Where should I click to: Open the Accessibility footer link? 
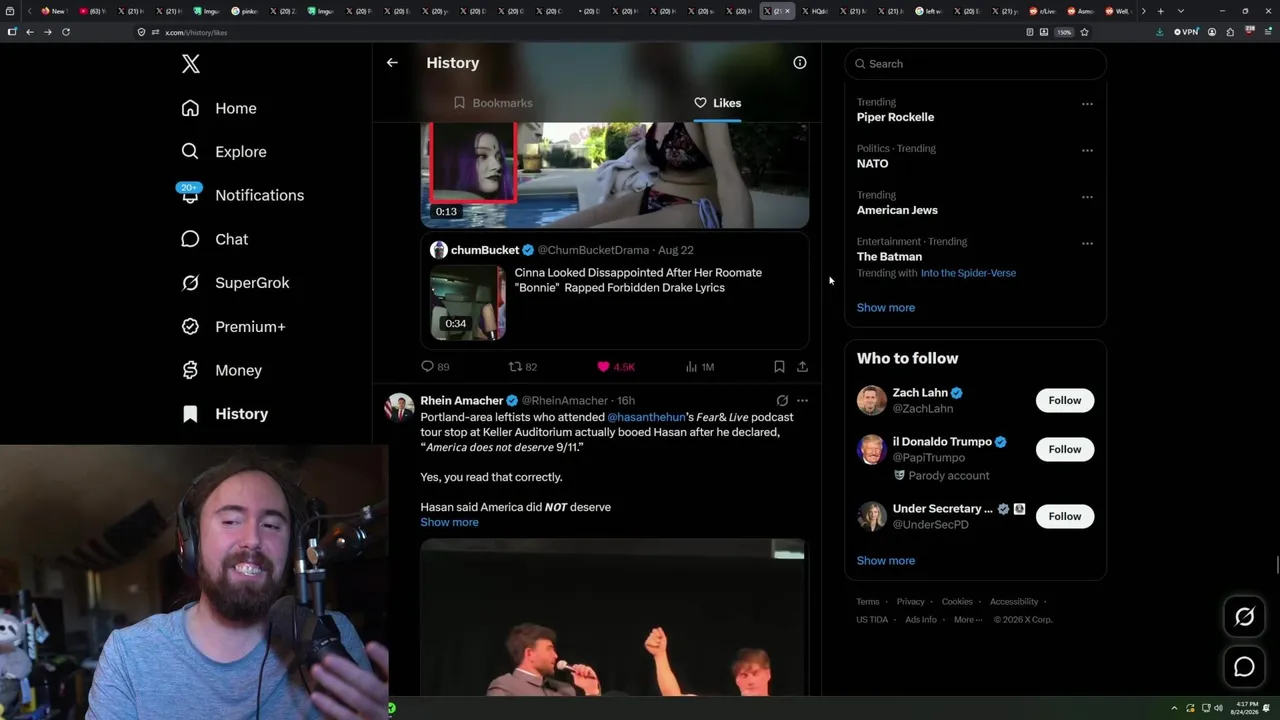[x=1014, y=602]
